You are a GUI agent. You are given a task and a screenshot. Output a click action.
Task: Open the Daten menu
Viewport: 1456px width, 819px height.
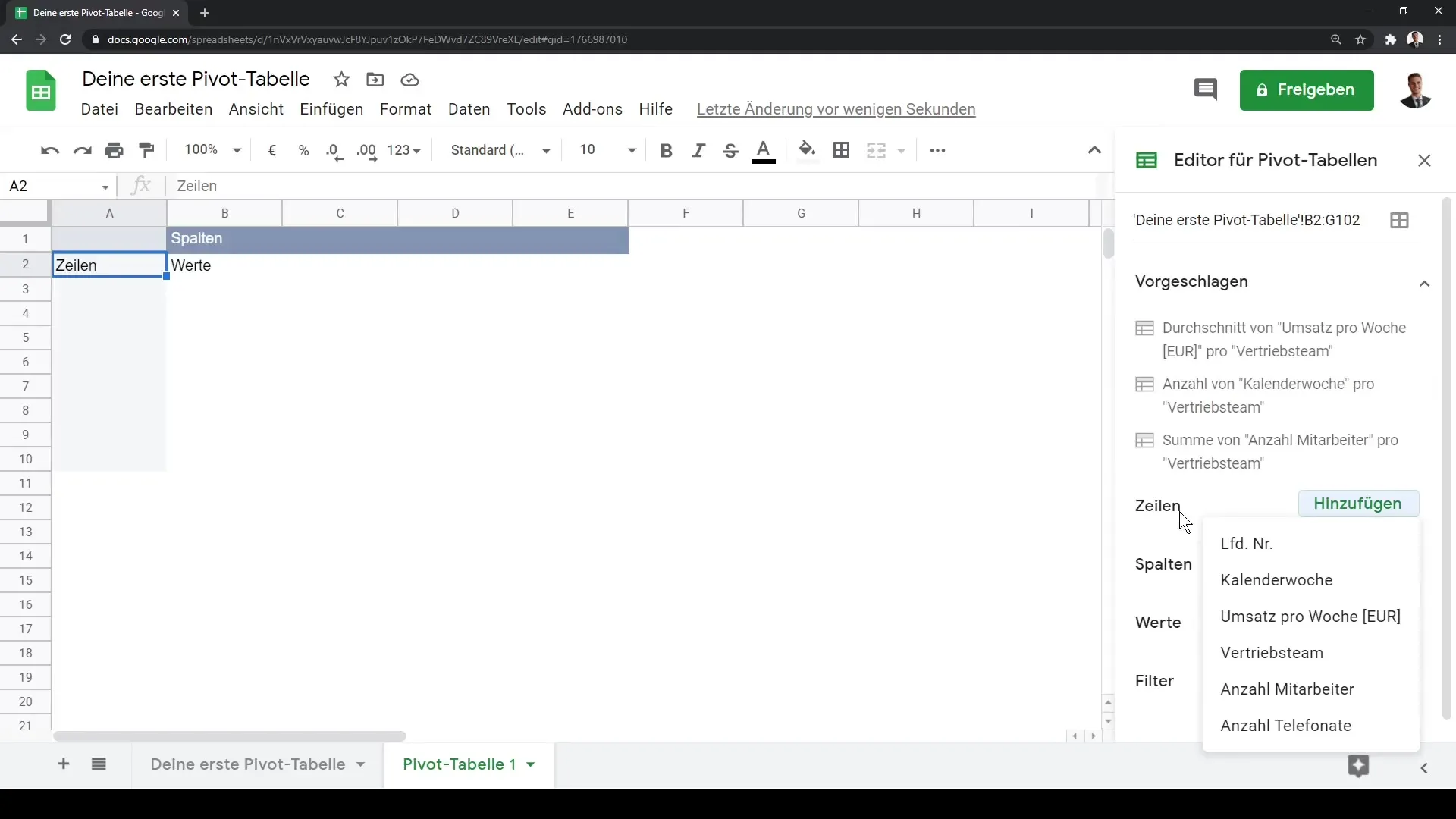pyautogui.click(x=469, y=109)
